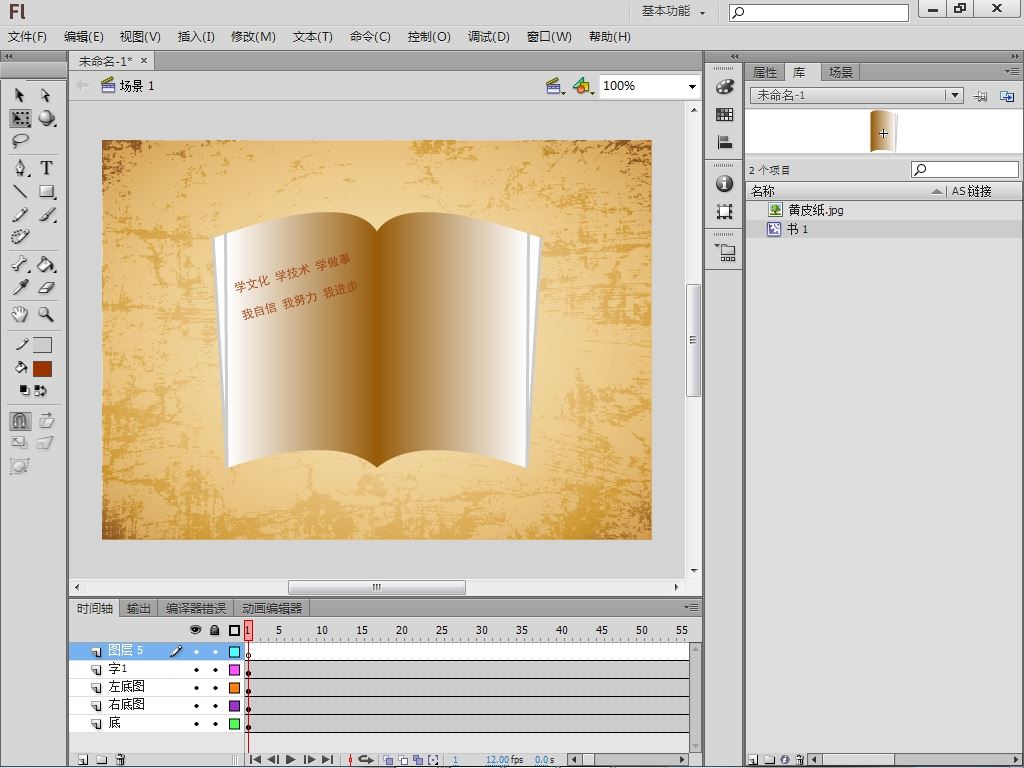1024x768 pixels.
Task: Select the Hand tool
Action: [20, 314]
